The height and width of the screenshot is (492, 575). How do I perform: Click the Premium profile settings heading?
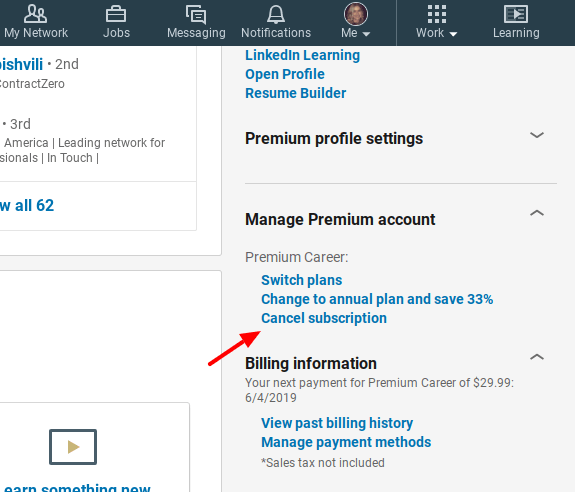click(x=334, y=139)
